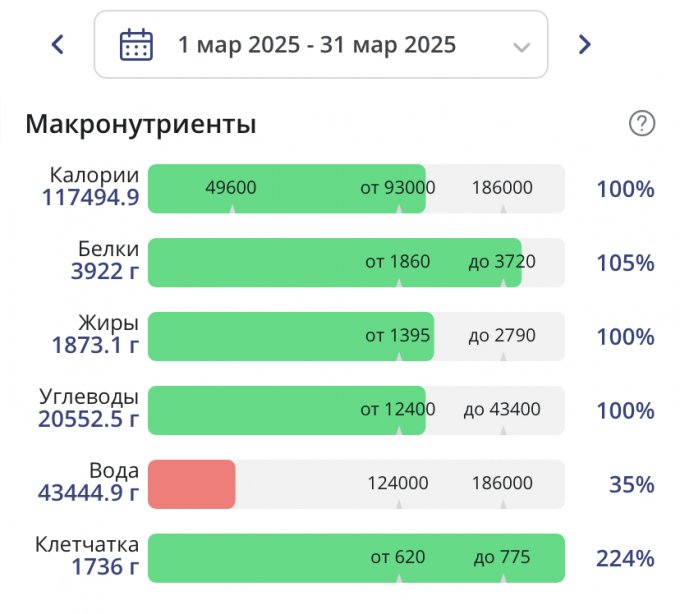The width and height of the screenshot is (680, 614).
Task: Click the 105% percentage for Белки
Action: [x=625, y=263]
